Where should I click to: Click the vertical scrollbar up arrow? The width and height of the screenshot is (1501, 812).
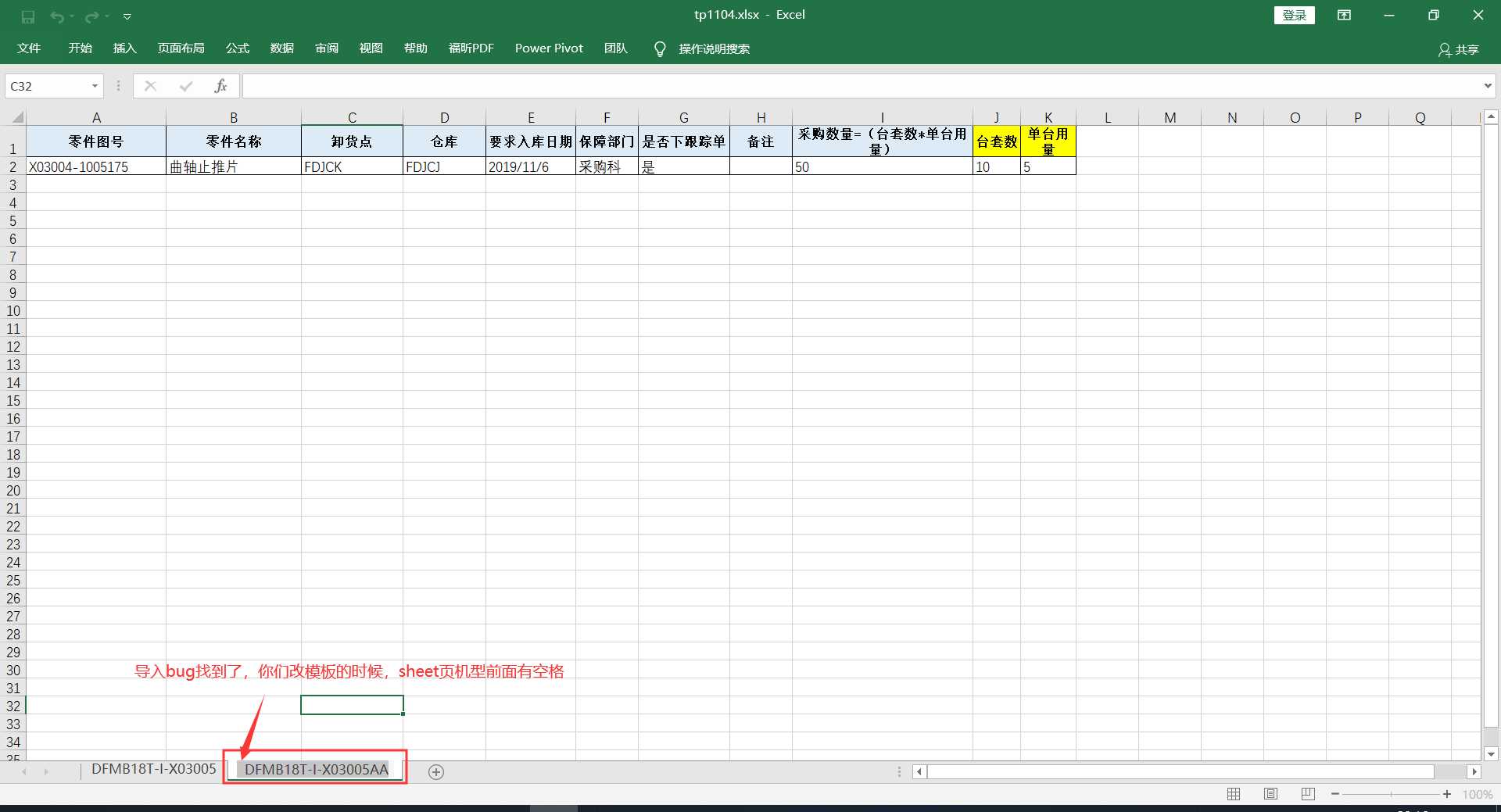(x=1491, y=116)
